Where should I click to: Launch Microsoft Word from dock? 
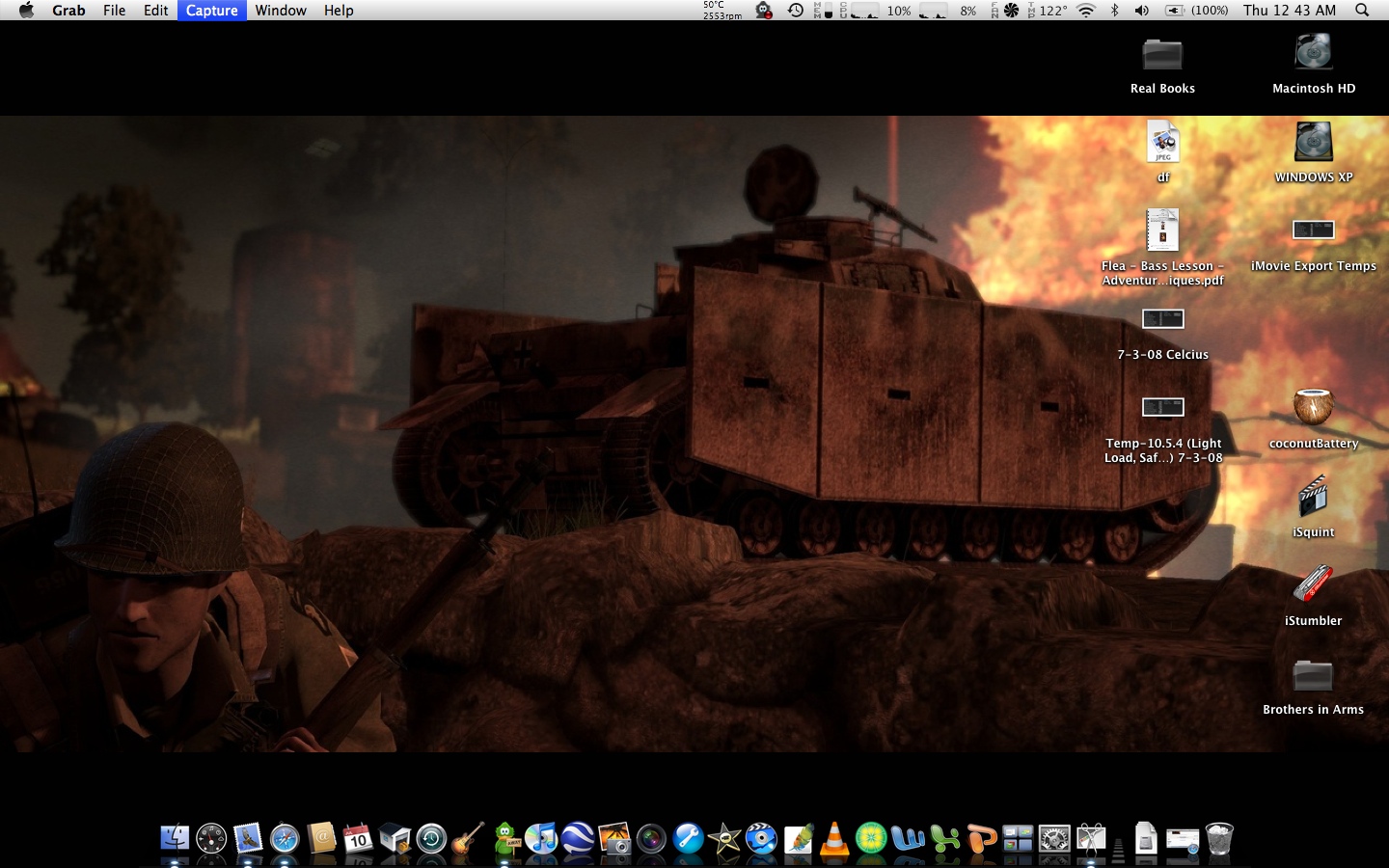click(x=908, y=839)
